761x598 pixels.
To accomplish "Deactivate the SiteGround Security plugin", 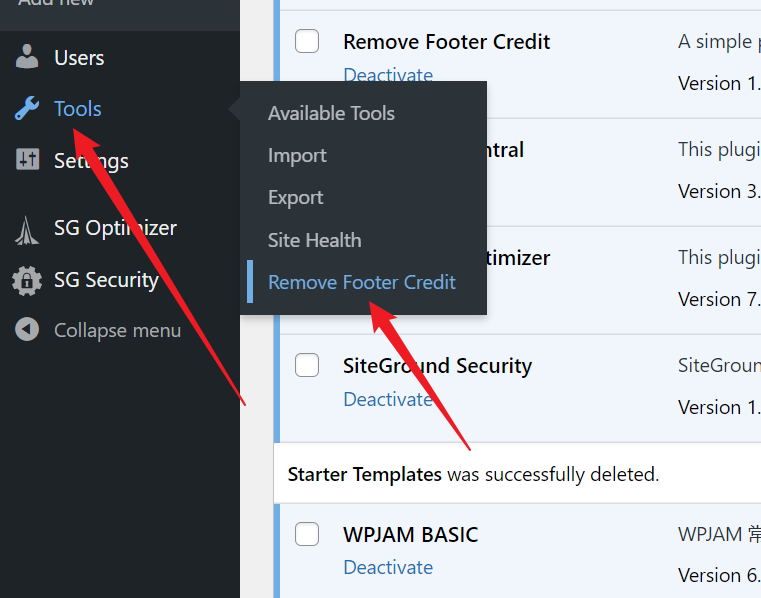I will click(388, 399).
